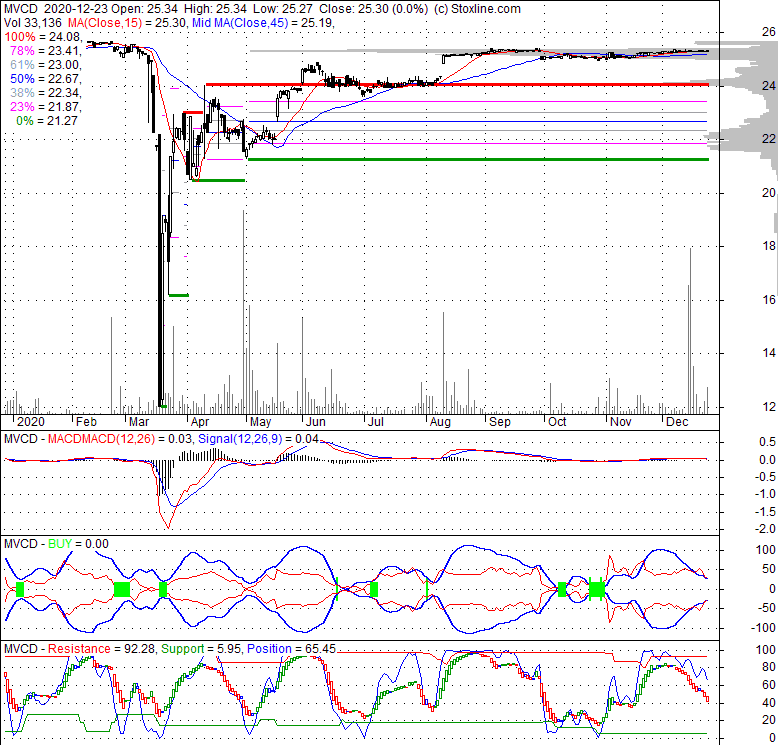780x745 pixels.
Task: Click the Oct month label on time axis
Action: (x=557, y=422)
